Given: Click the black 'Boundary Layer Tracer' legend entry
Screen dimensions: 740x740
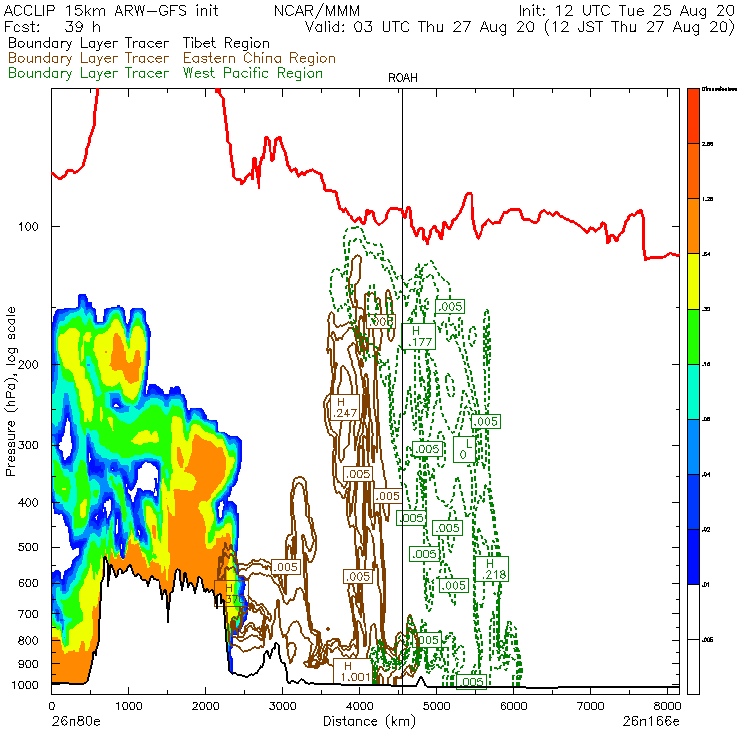Looking at the screenshot, I should [x=88, y=43].
